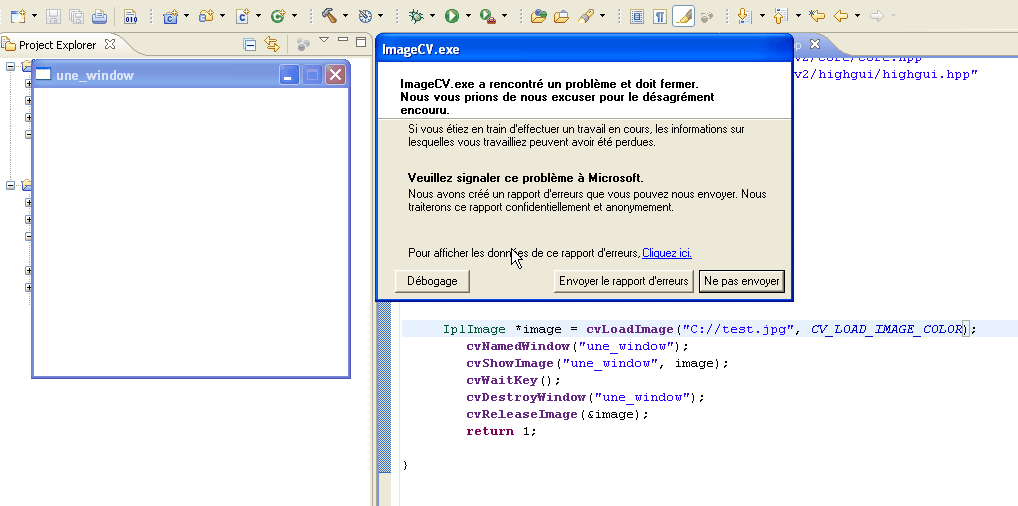Click the Débogage button
Viewport: 1018px width, 506px height.
432,281
